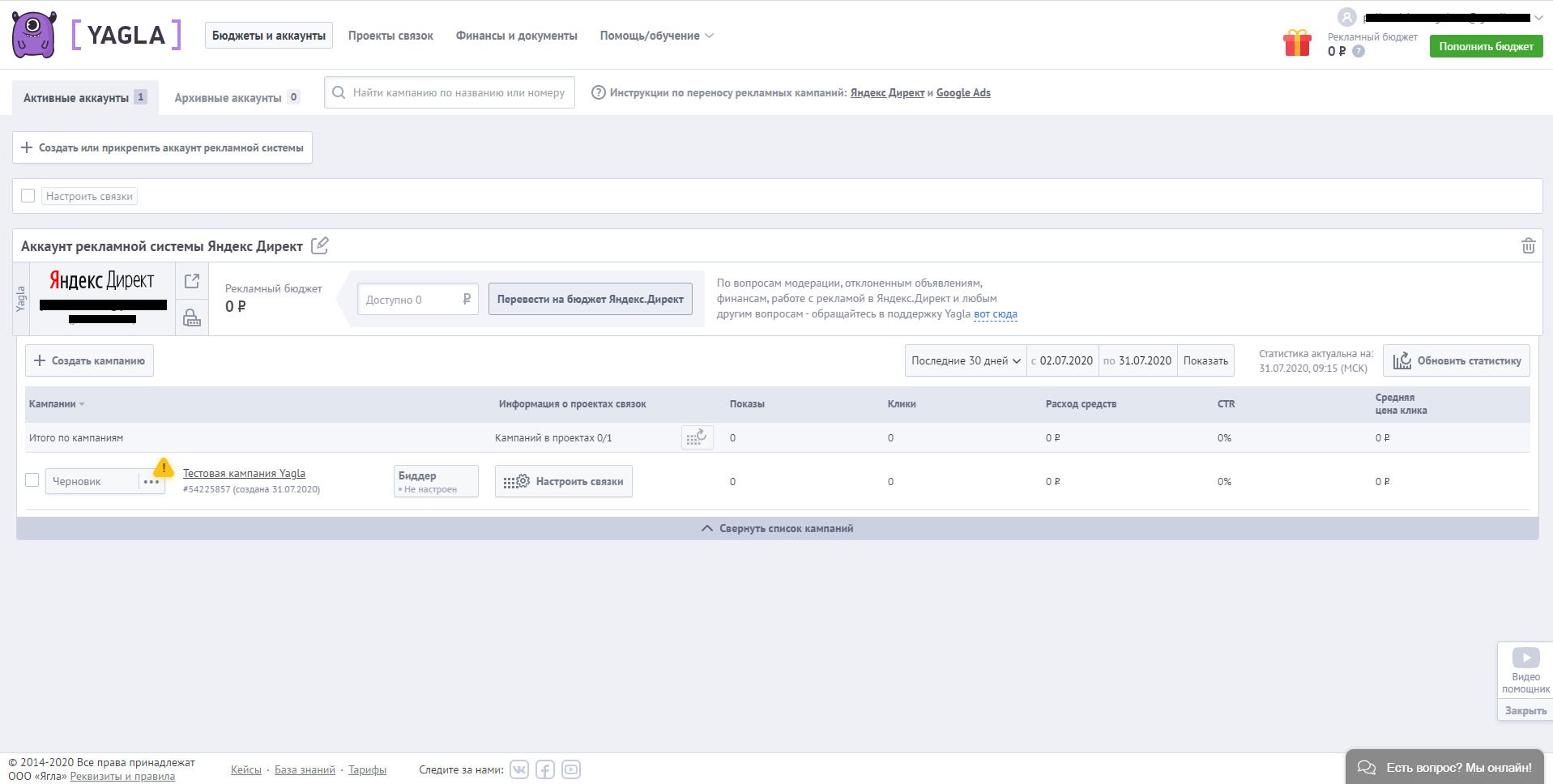Open user account dropdown arrow
The width and height of the screenshot is (1553, 784).
[1538, 17]
